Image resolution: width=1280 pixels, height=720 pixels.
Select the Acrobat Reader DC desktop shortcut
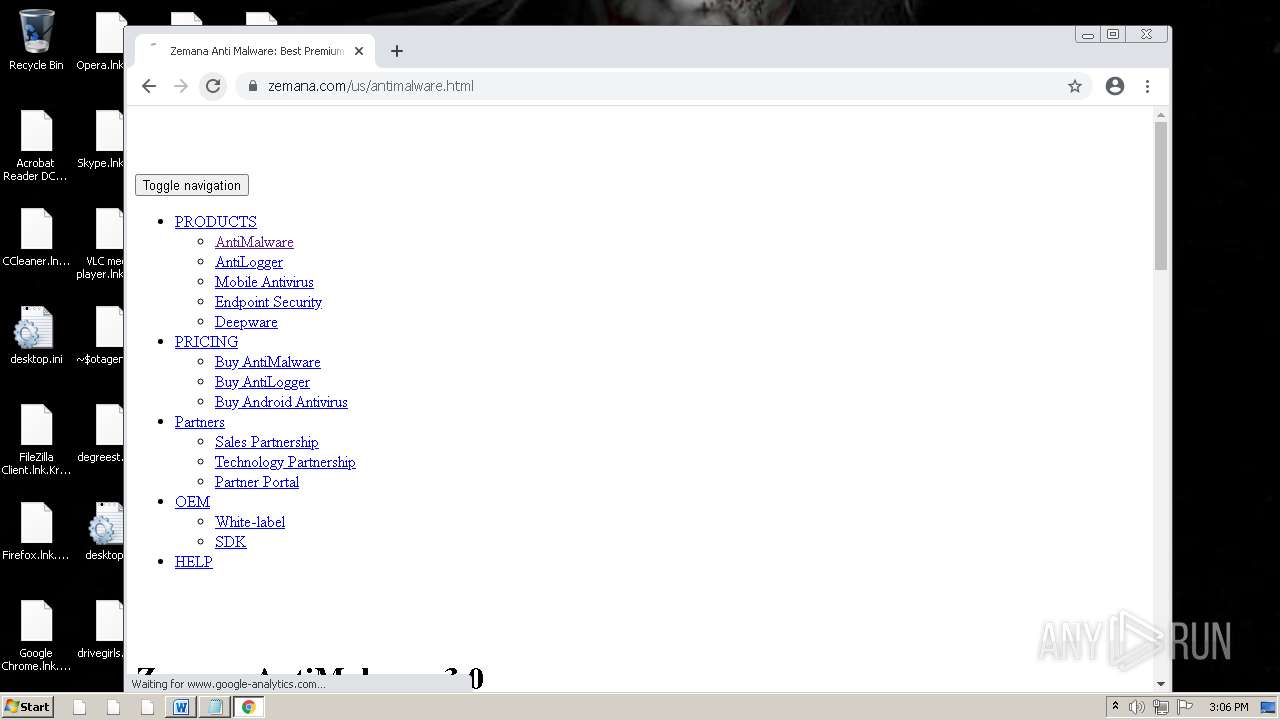click(x=36, y=146)
